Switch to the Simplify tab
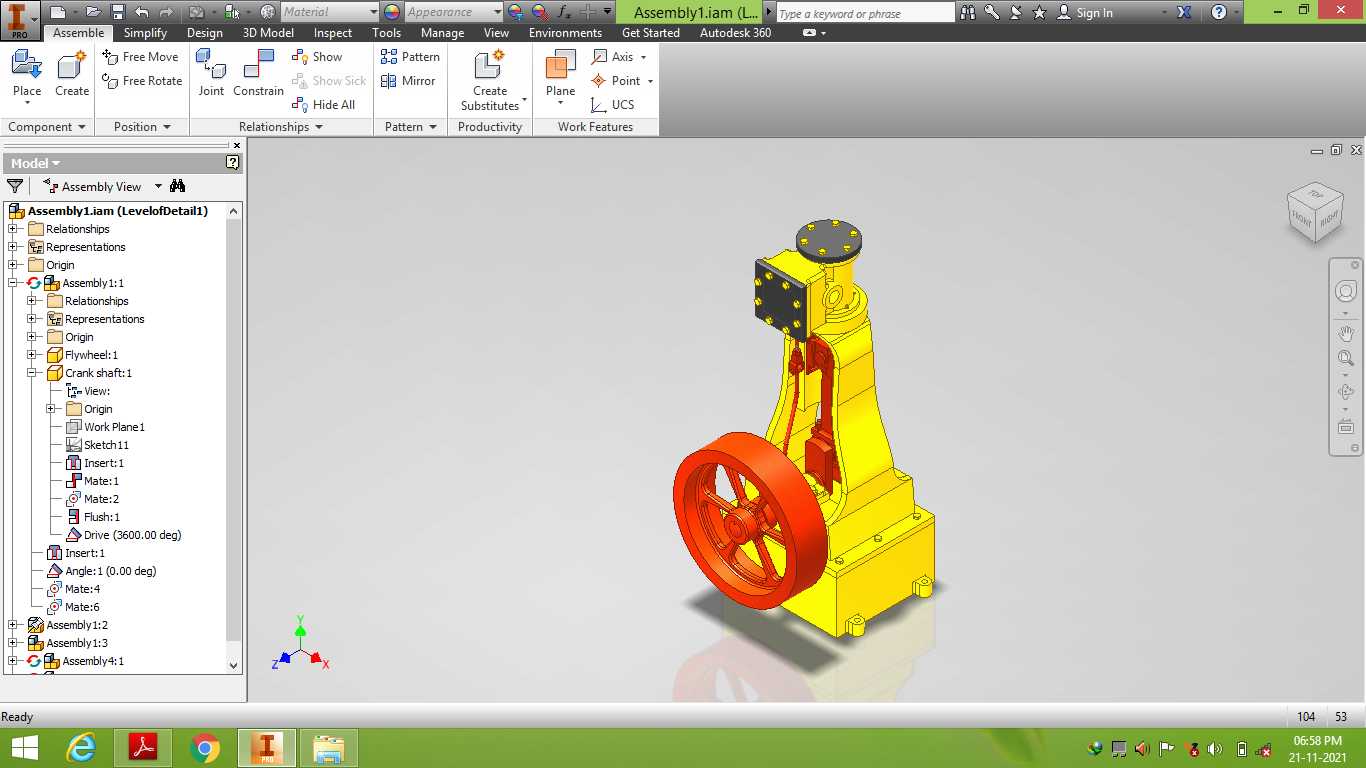The width and height of the screenshot is (1366, 768). pyautogui.click(x=145, y=33)
